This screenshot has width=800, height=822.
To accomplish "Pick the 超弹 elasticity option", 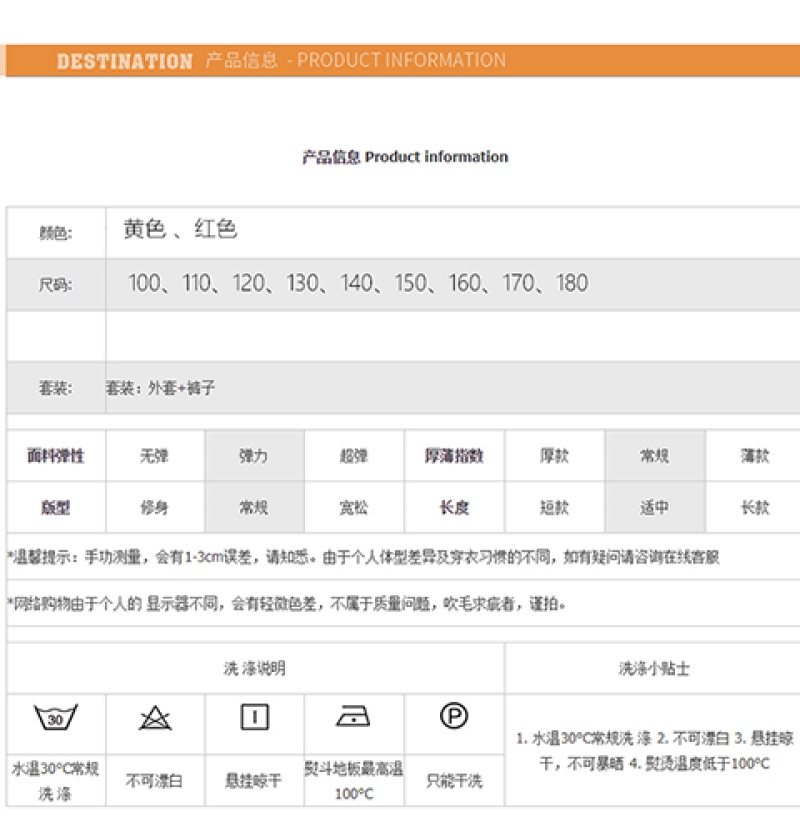I will point(354,456).
